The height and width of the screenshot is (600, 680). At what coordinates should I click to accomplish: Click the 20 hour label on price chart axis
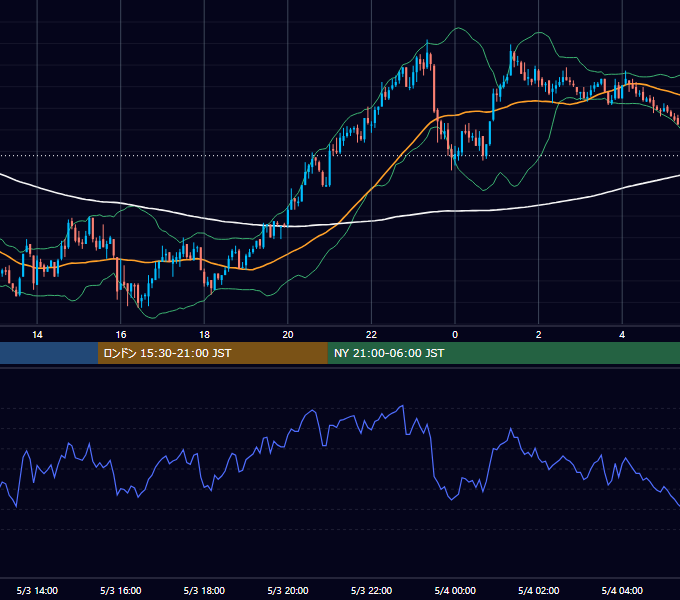click(x=288, y=335)
